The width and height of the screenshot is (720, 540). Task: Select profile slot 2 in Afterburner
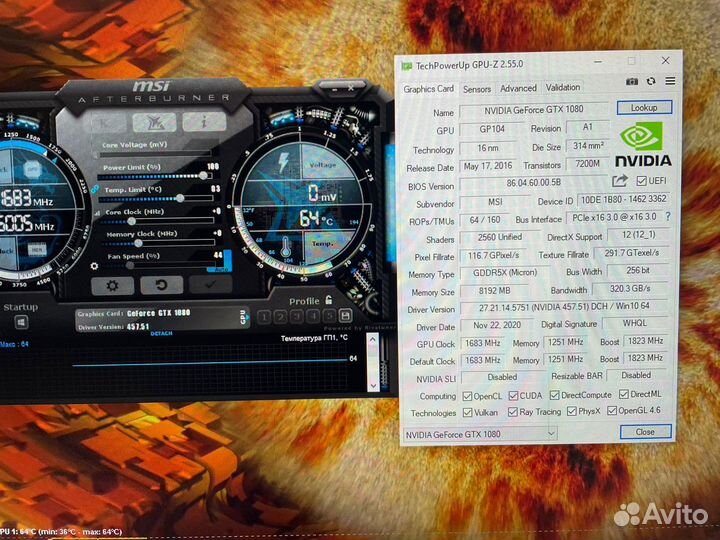tap(281, 316)
